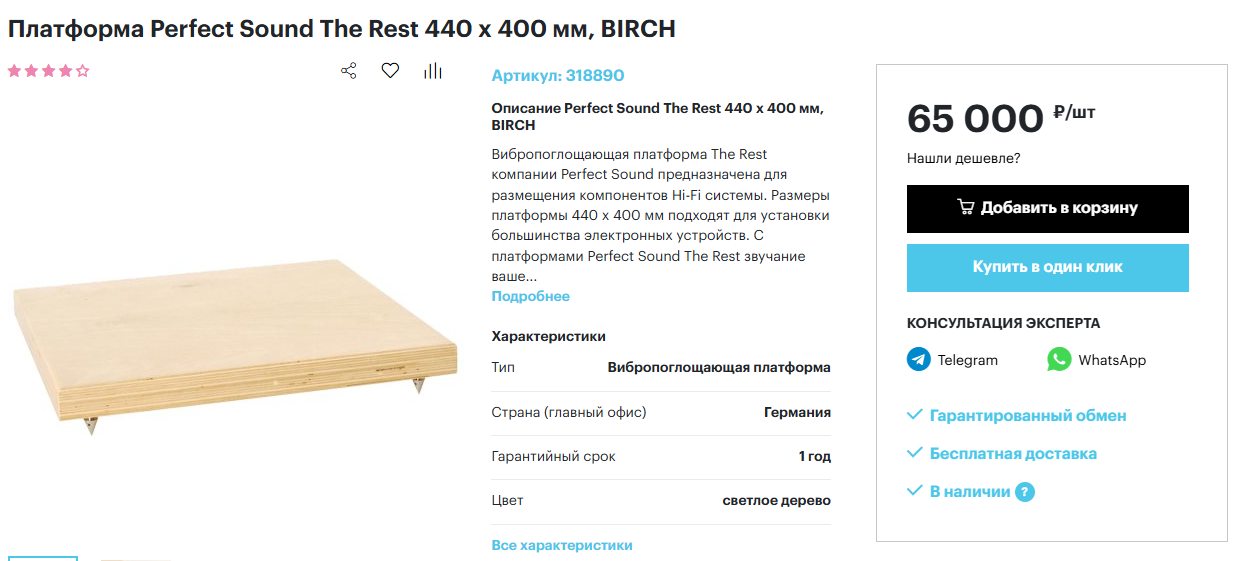1235x561 pixels.
Task: Expand Все характеристики list
Action: (562, 545)
